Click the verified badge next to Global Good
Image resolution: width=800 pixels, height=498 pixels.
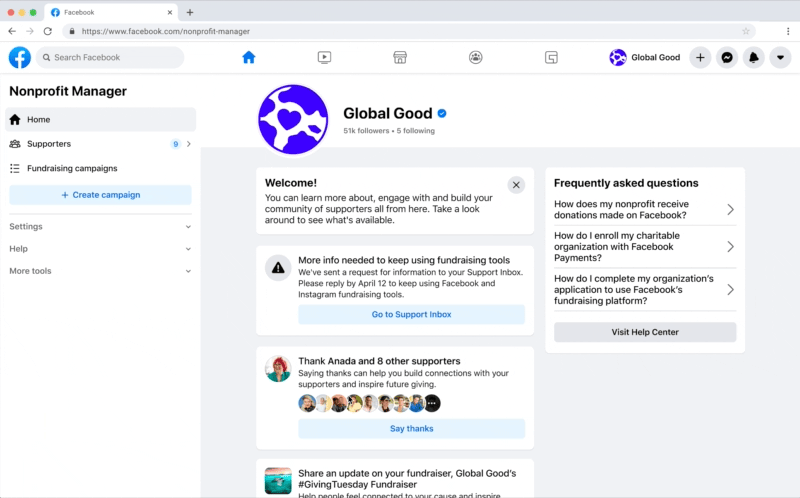coord(442,113)
